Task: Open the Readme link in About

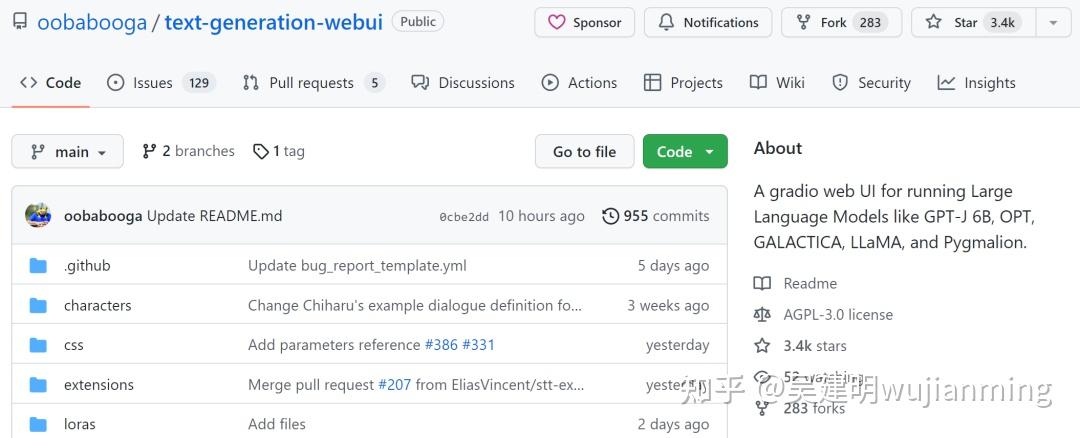Action: (x=810, y=284)
